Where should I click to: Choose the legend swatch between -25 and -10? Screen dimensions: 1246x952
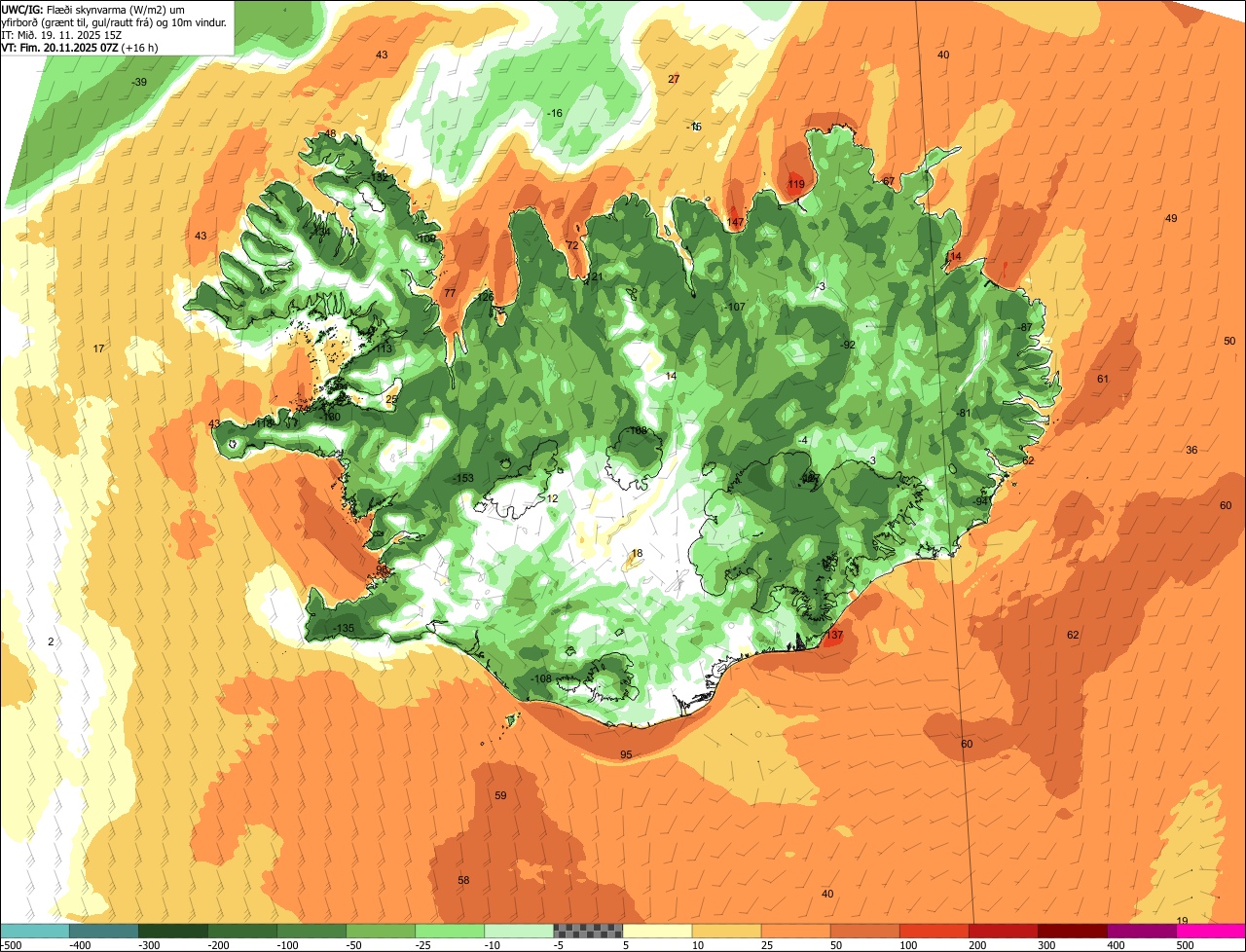pyautogui.click(x=450, y=931)
